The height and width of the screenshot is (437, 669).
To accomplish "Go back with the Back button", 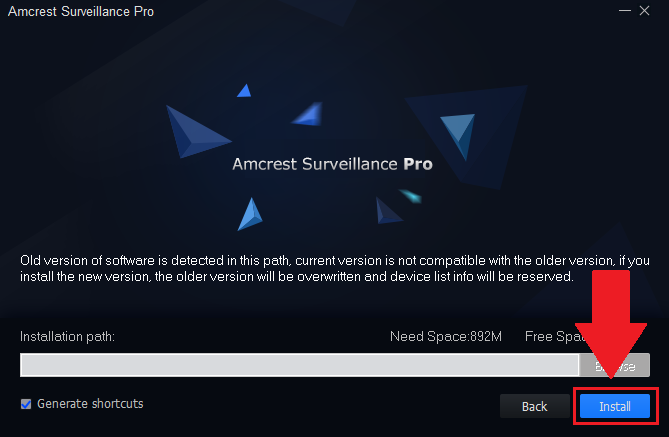I will point(535,406).
